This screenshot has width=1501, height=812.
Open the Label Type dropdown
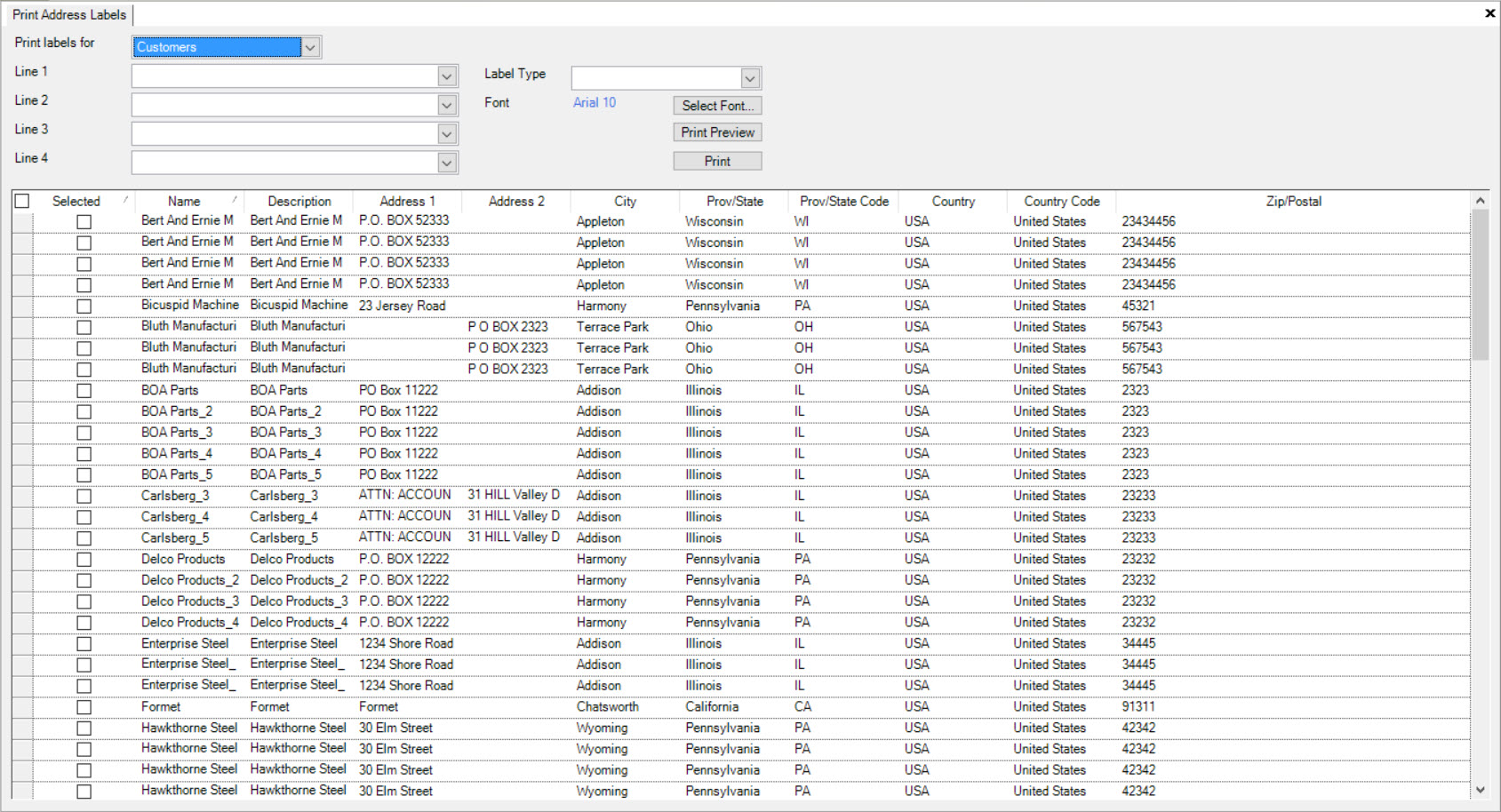point(750,78)
